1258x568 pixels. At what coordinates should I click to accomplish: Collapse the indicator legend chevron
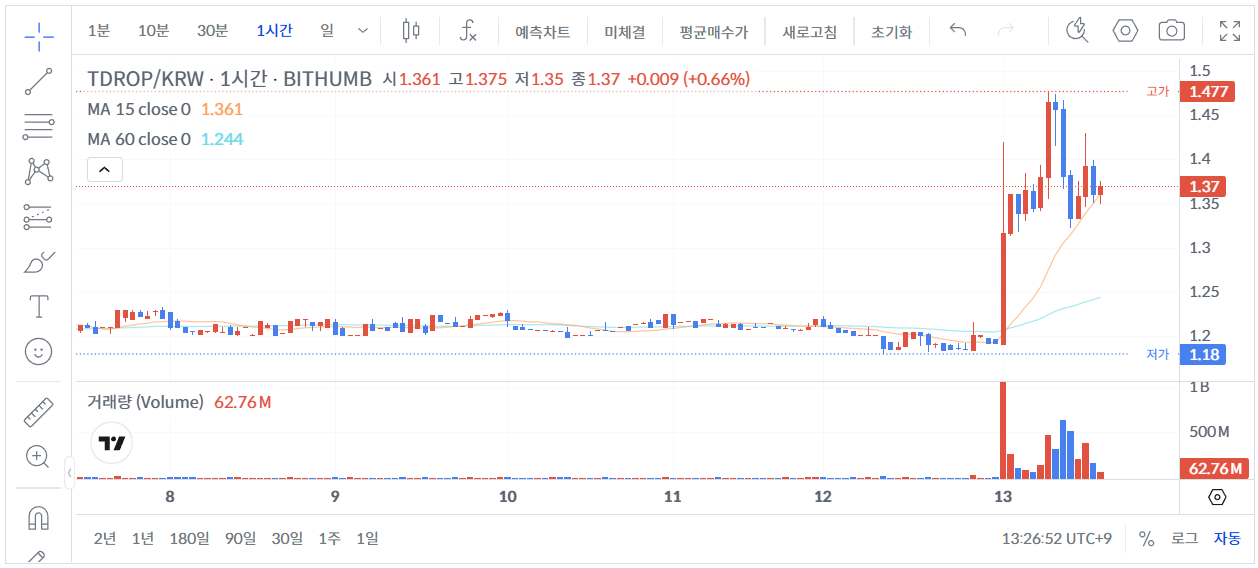click(x=105, y=170)
